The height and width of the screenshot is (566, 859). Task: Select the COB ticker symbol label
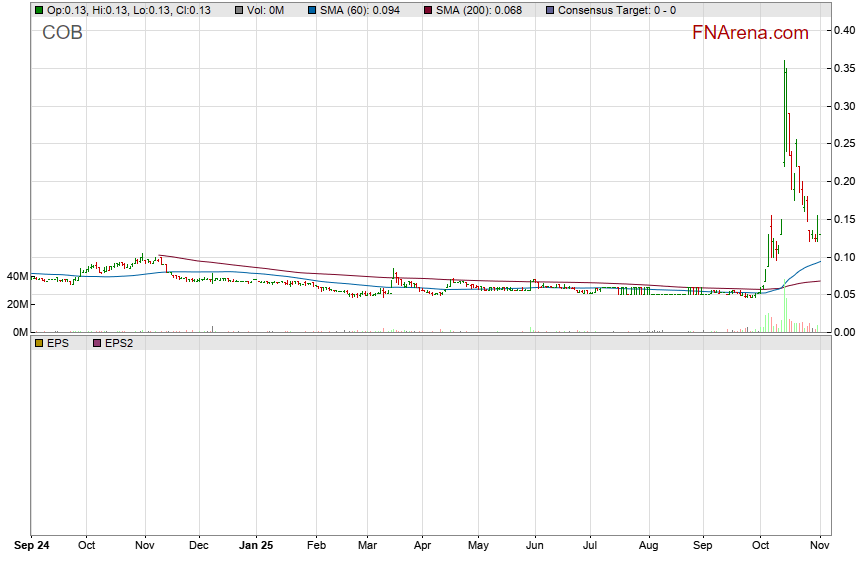pos(62,33)
